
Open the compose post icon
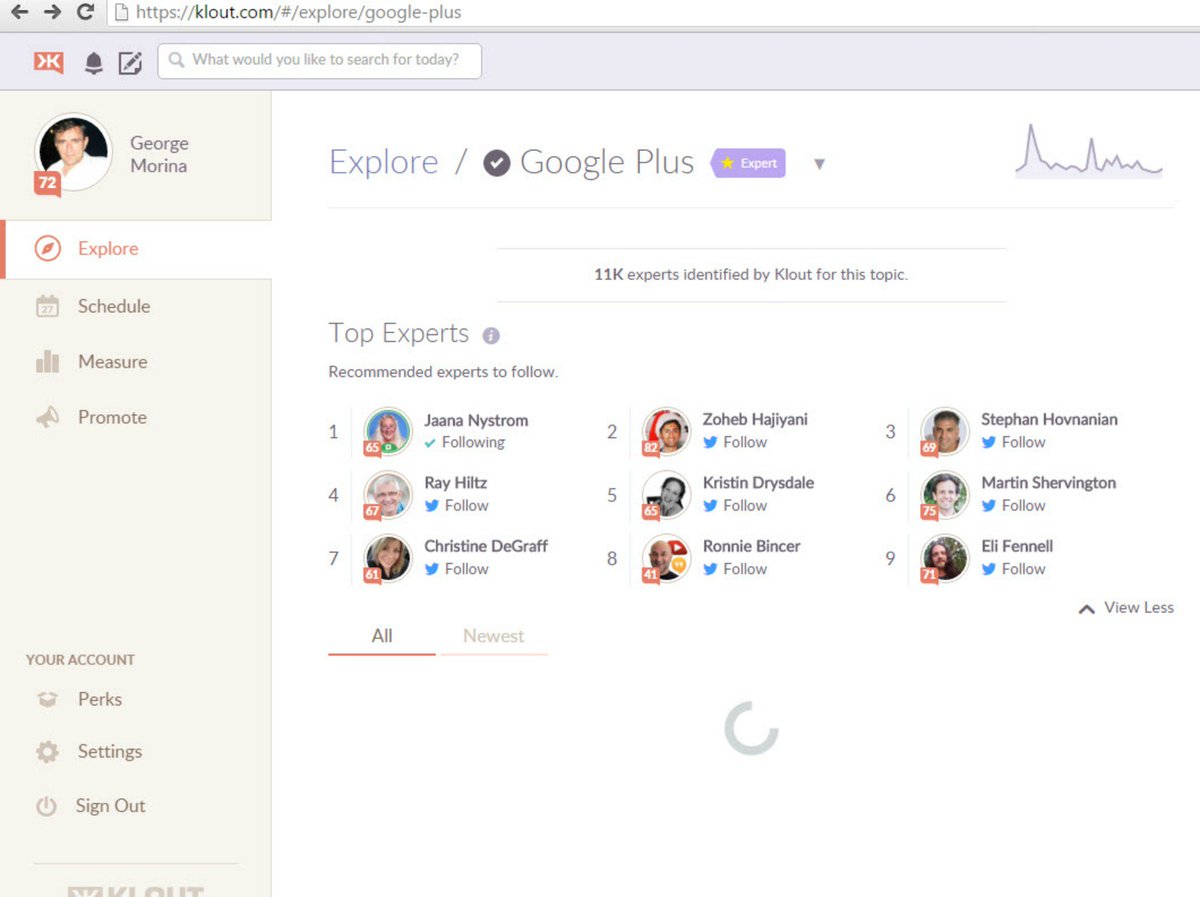click(130, 63)
